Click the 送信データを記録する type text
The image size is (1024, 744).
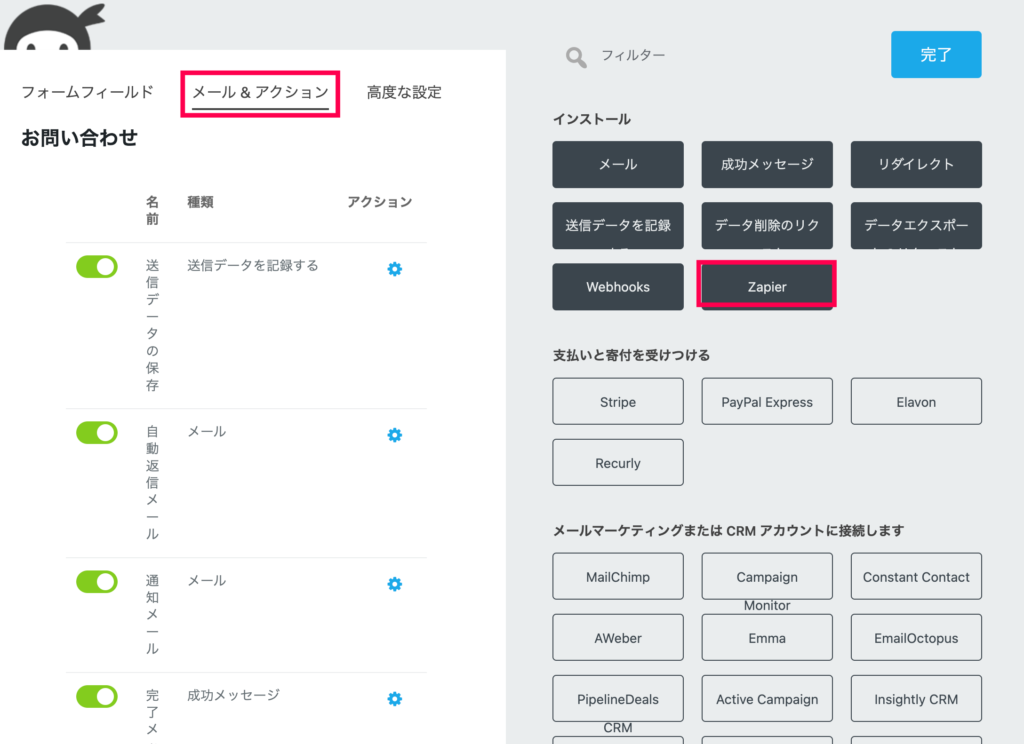point(253,265)
